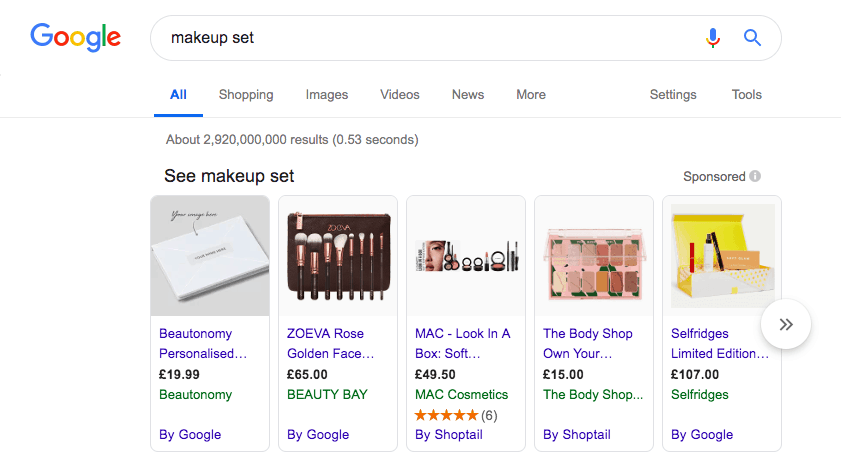Open ZOEVA Rose Golden Face product link

pyautogui.click(x=330, y=343)
